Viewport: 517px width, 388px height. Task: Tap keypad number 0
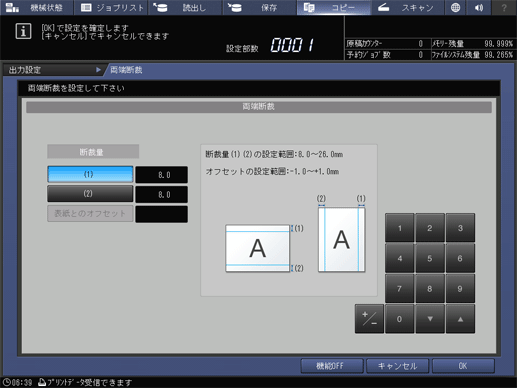400,319
